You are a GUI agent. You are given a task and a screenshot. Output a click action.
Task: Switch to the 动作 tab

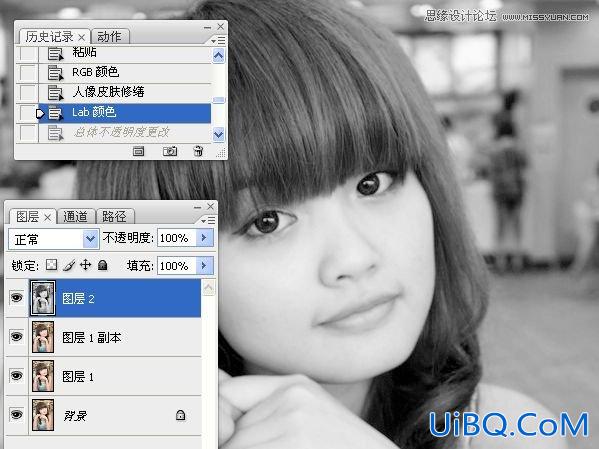coord(109,37)
